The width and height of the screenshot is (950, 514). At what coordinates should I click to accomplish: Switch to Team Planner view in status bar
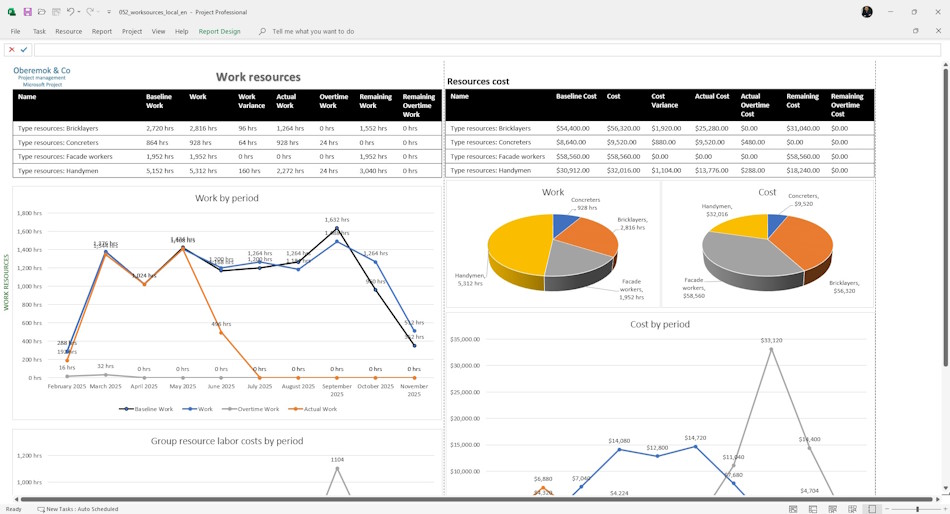[x=832, y=509]
